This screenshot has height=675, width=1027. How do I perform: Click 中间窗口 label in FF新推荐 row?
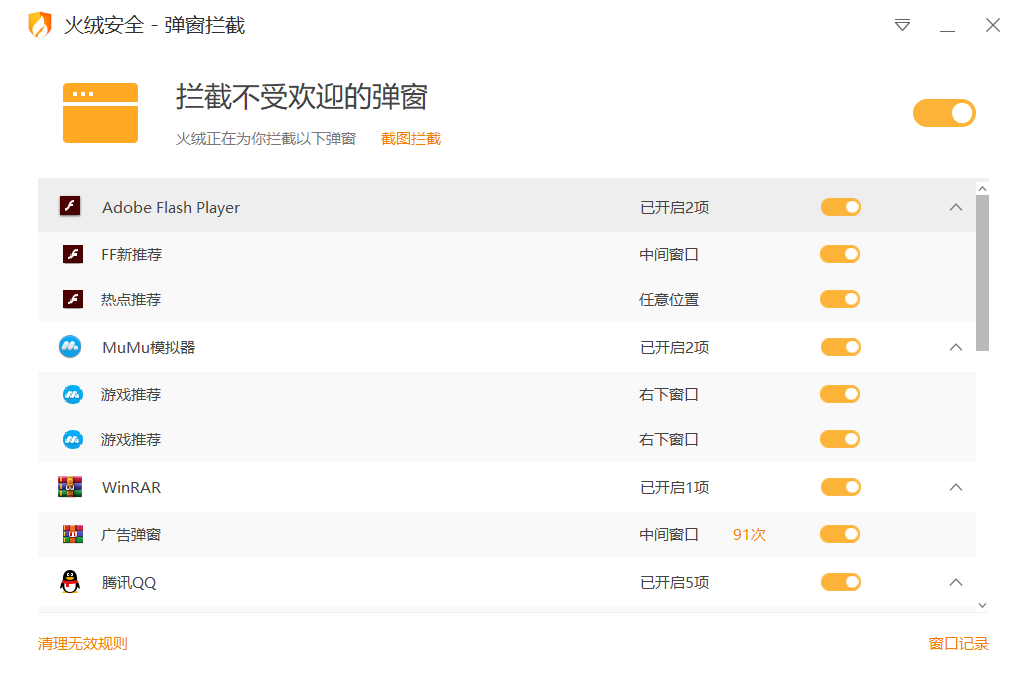pyautogui.click(x=669, y=255)
